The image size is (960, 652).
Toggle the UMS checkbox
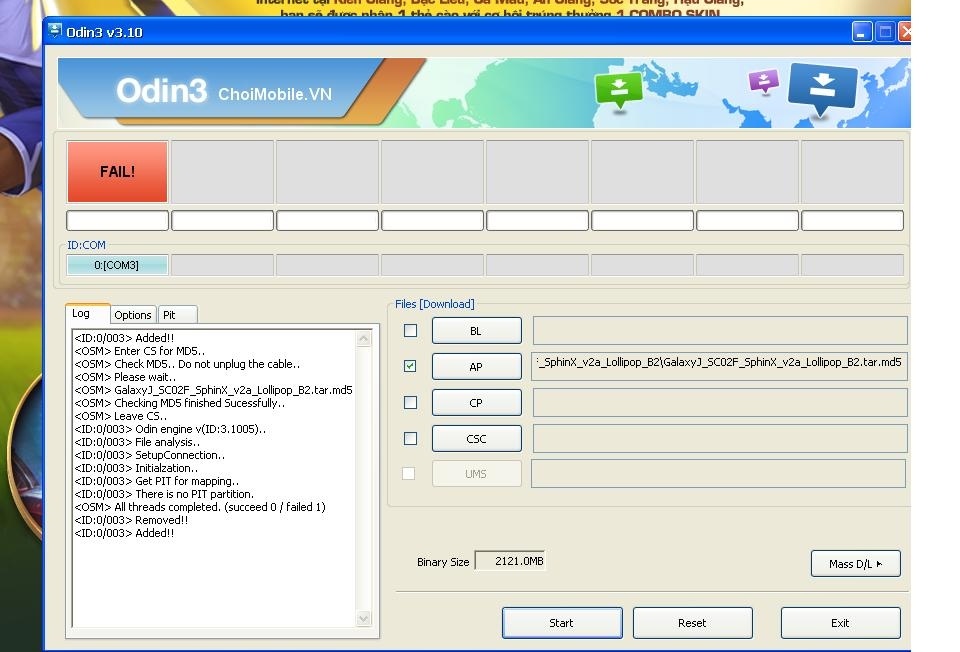pos(408,473)
